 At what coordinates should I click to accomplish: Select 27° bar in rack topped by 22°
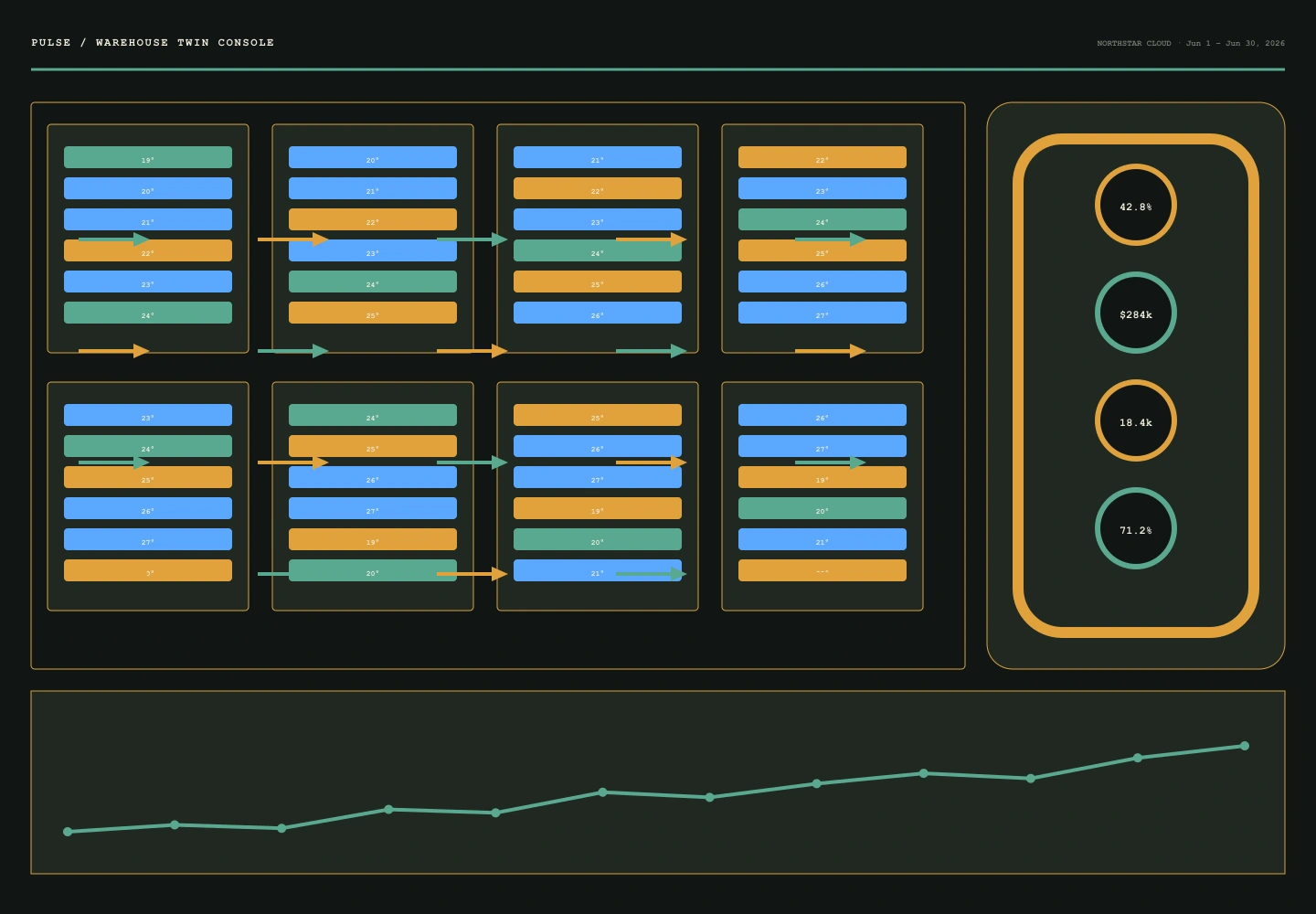tap(822, 313)
